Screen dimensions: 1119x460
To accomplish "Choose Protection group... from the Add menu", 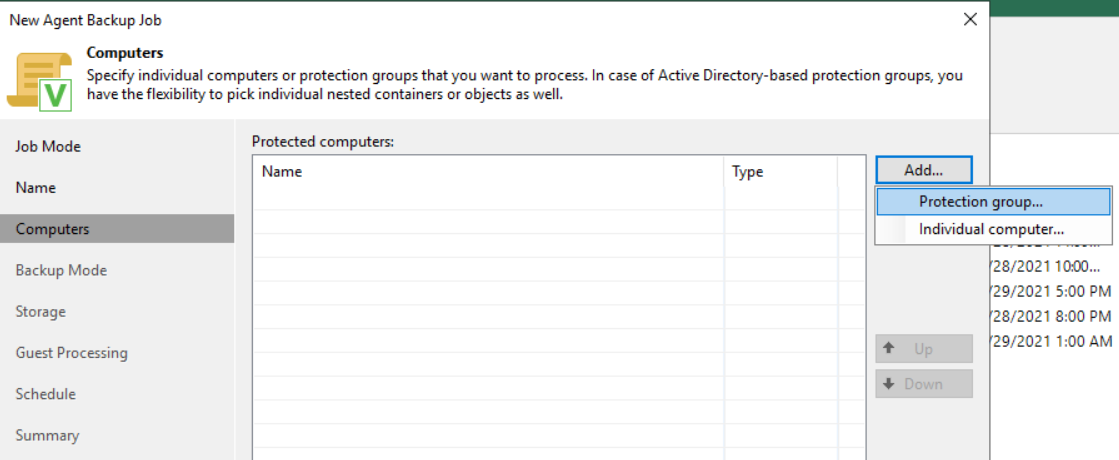I will 980,201.
